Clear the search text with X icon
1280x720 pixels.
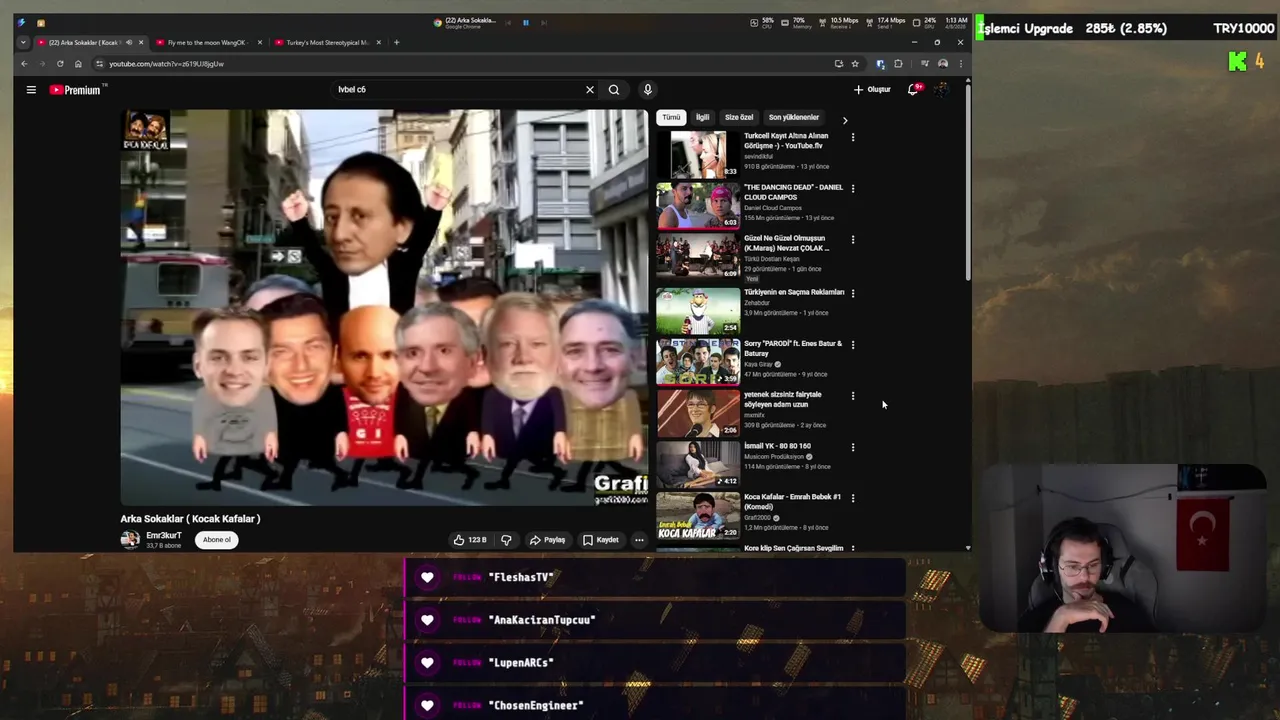(x=590, y=90)
